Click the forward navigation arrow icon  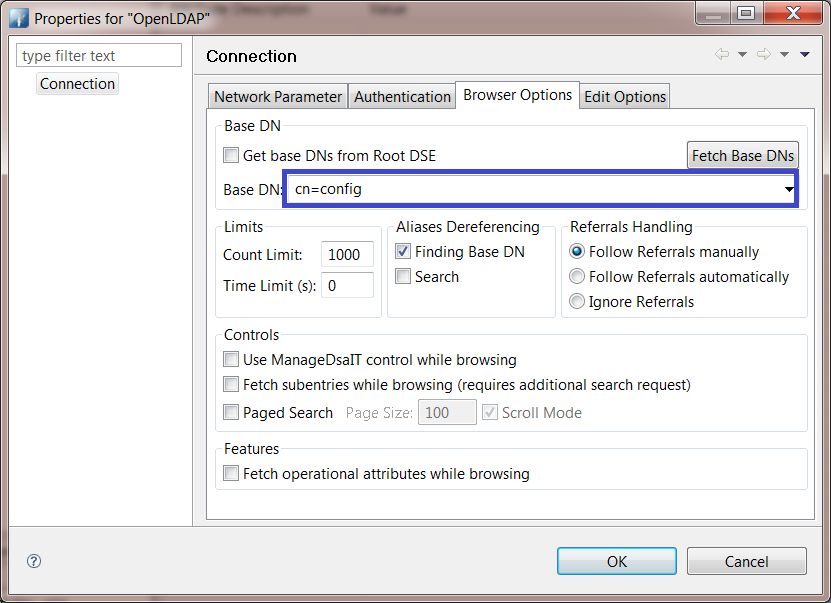click(764, 54)
